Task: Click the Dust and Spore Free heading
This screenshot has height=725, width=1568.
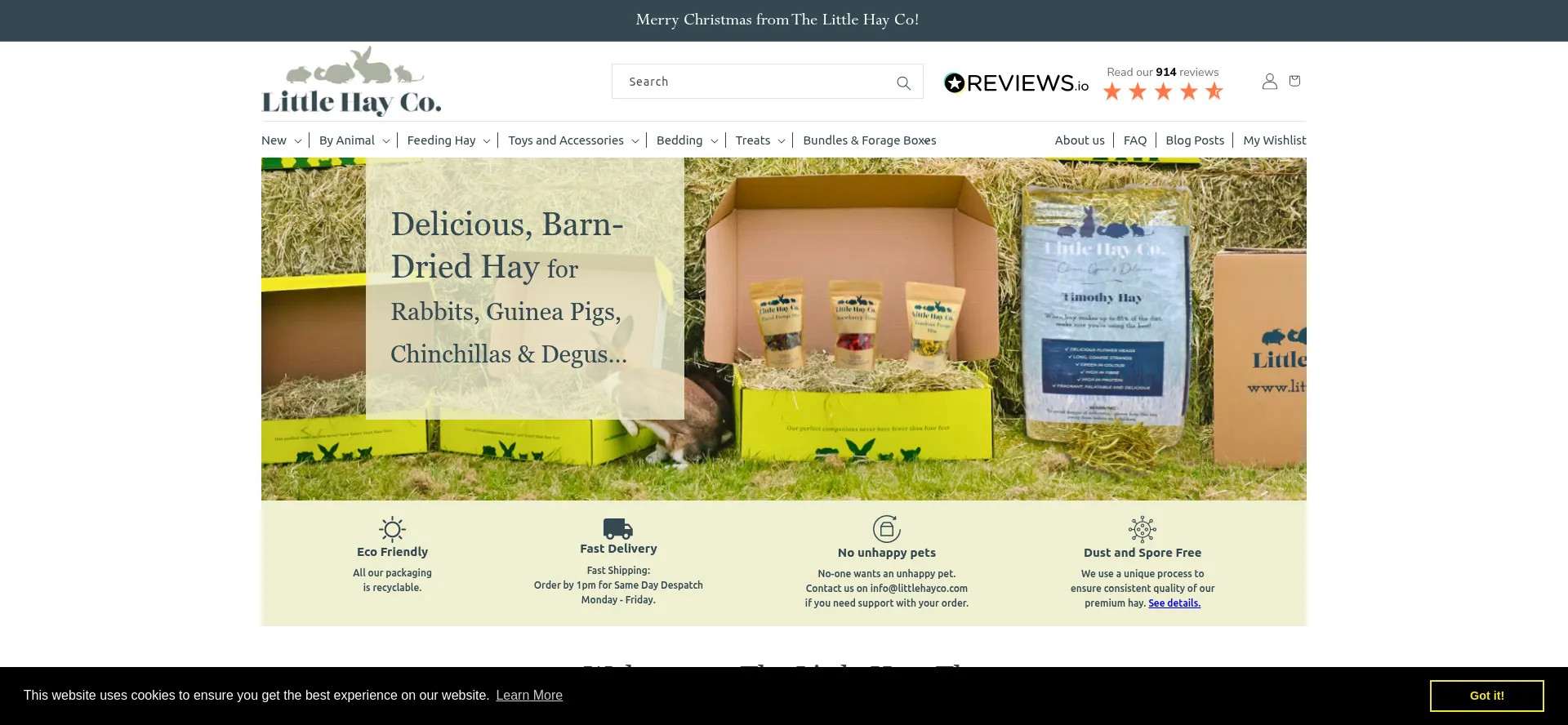Action: (x=1143, y=553)
